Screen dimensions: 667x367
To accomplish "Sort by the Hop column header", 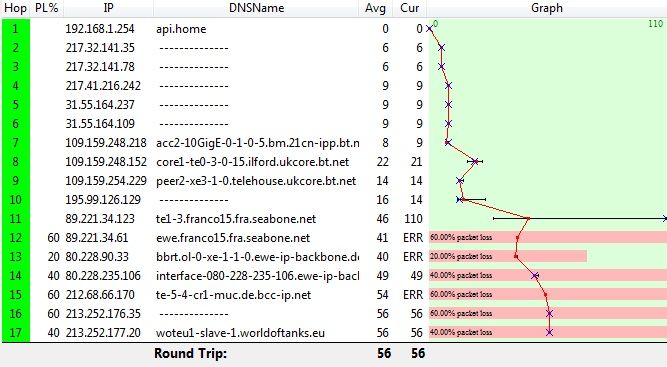I will click(15, 8).
